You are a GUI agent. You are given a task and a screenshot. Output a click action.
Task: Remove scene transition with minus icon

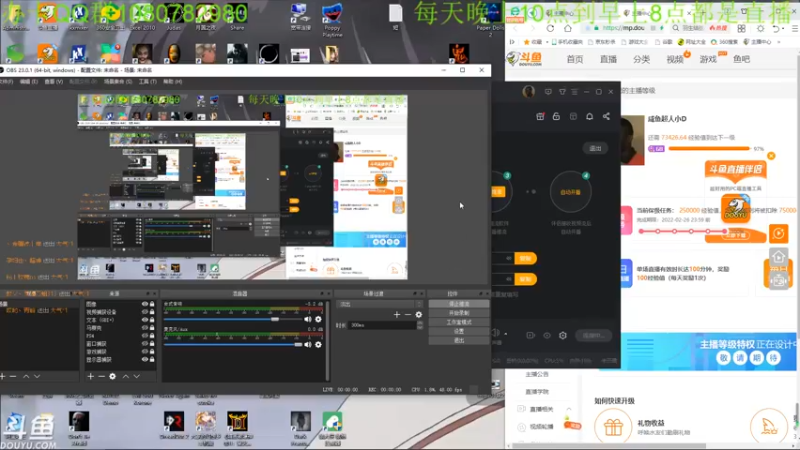coord(408,315)
